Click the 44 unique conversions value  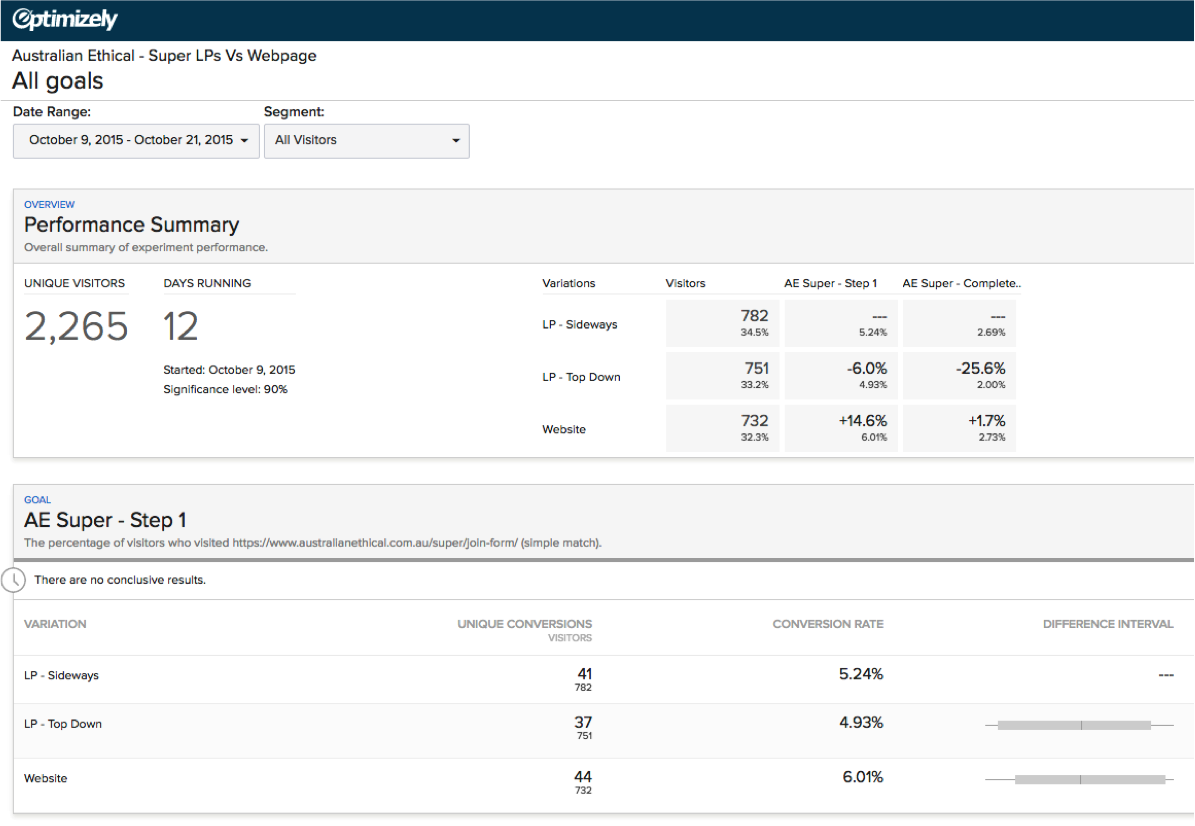(x=583, y=776)
